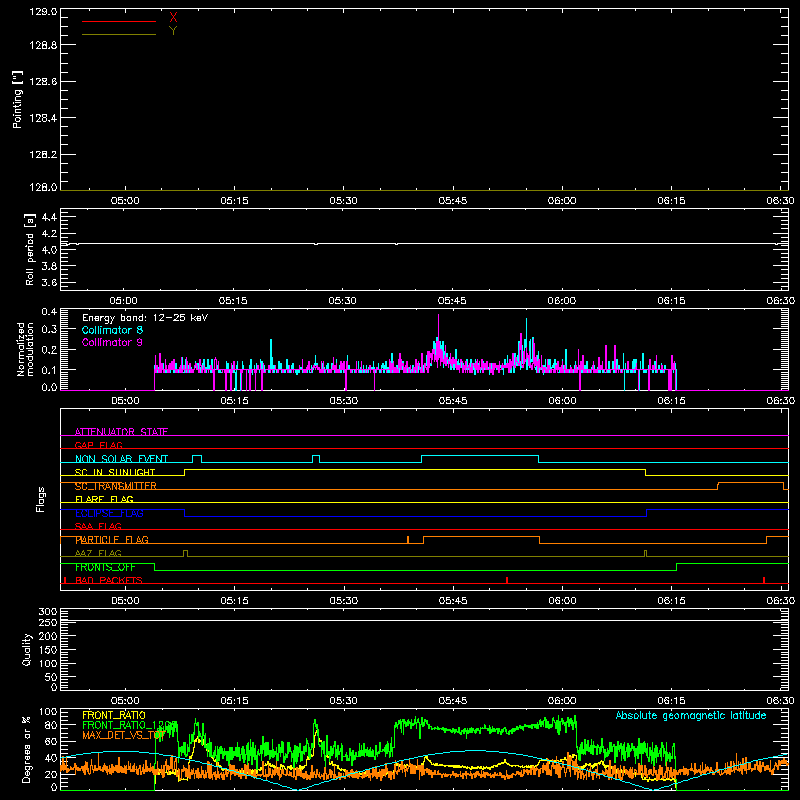Click the orange MAX_DET_VS_TOT legend label
The image size is (800, 800).
(123, 735)
